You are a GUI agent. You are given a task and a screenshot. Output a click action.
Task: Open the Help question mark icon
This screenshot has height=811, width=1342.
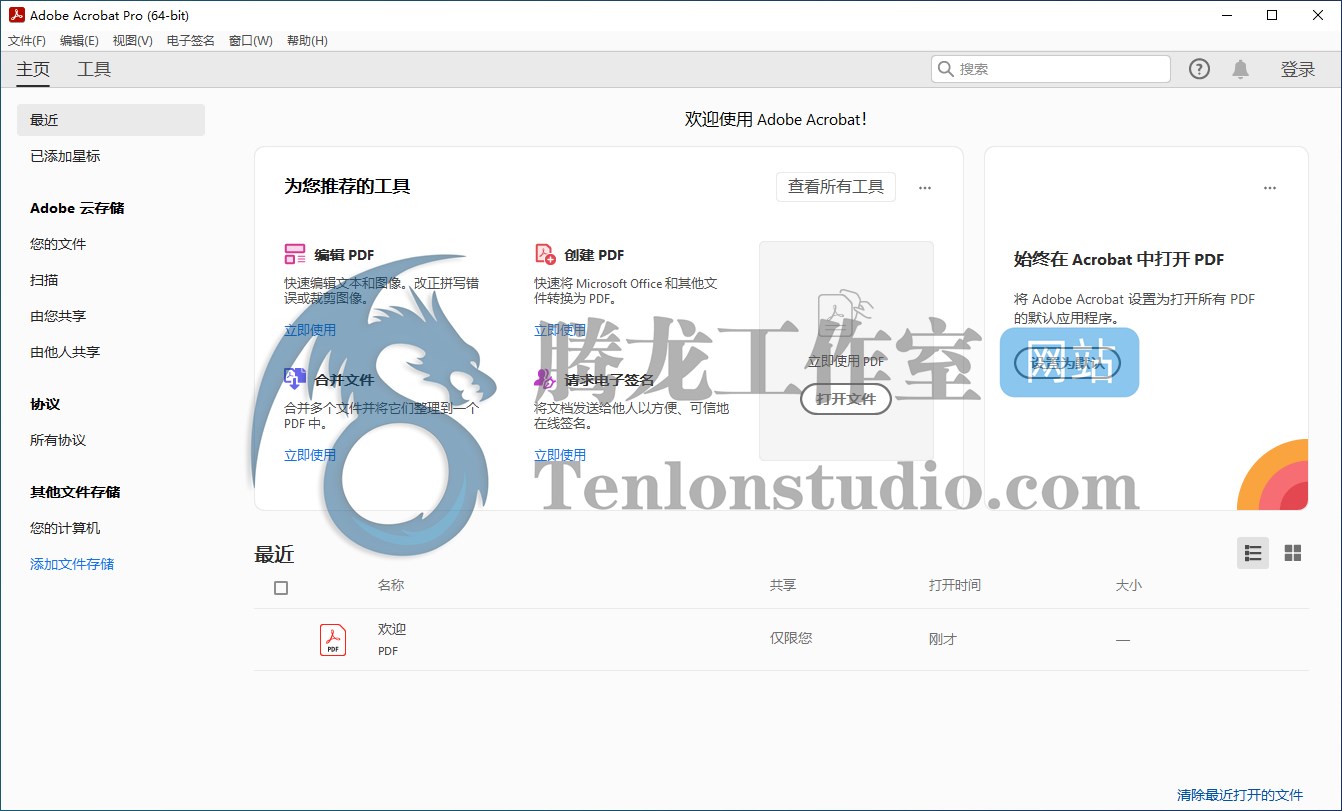click(1199, 69)
